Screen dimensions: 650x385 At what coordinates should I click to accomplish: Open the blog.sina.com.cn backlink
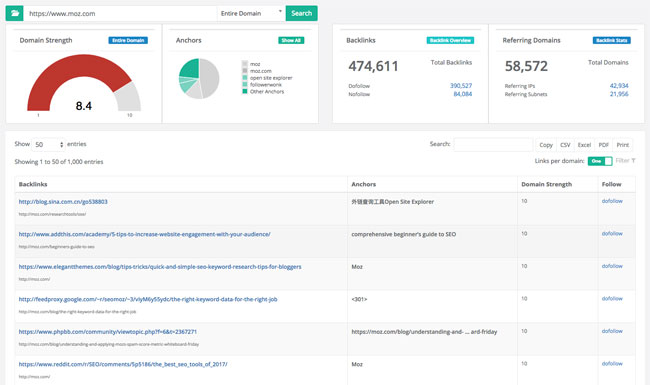coord(63,202)
